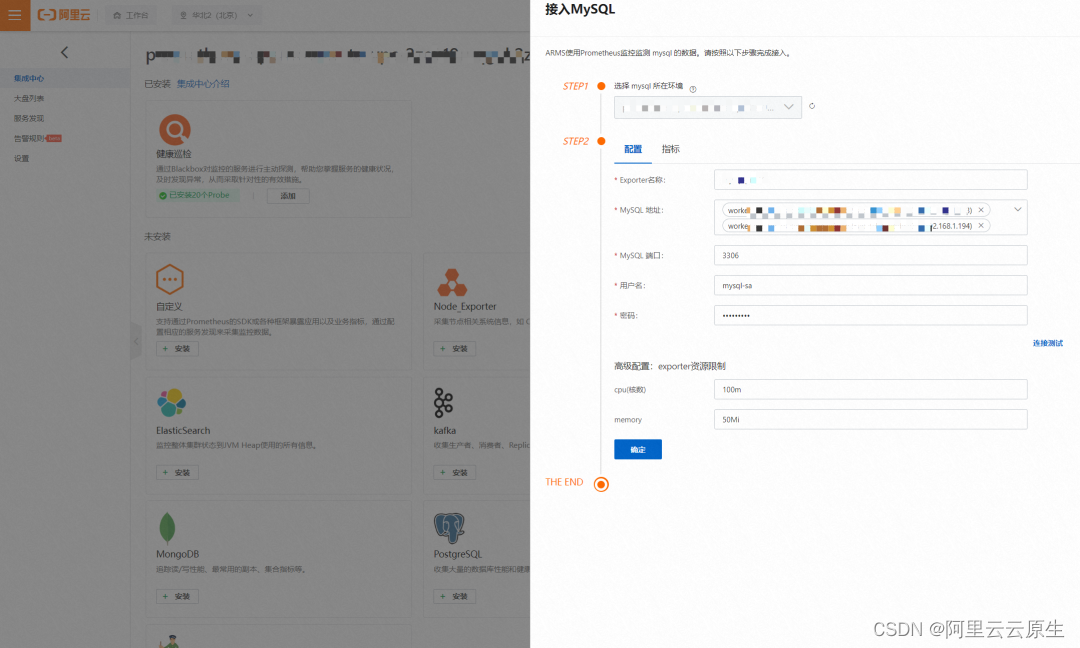Click the kafka icon
Screen dimensions: 1080x648
point(444,403)
